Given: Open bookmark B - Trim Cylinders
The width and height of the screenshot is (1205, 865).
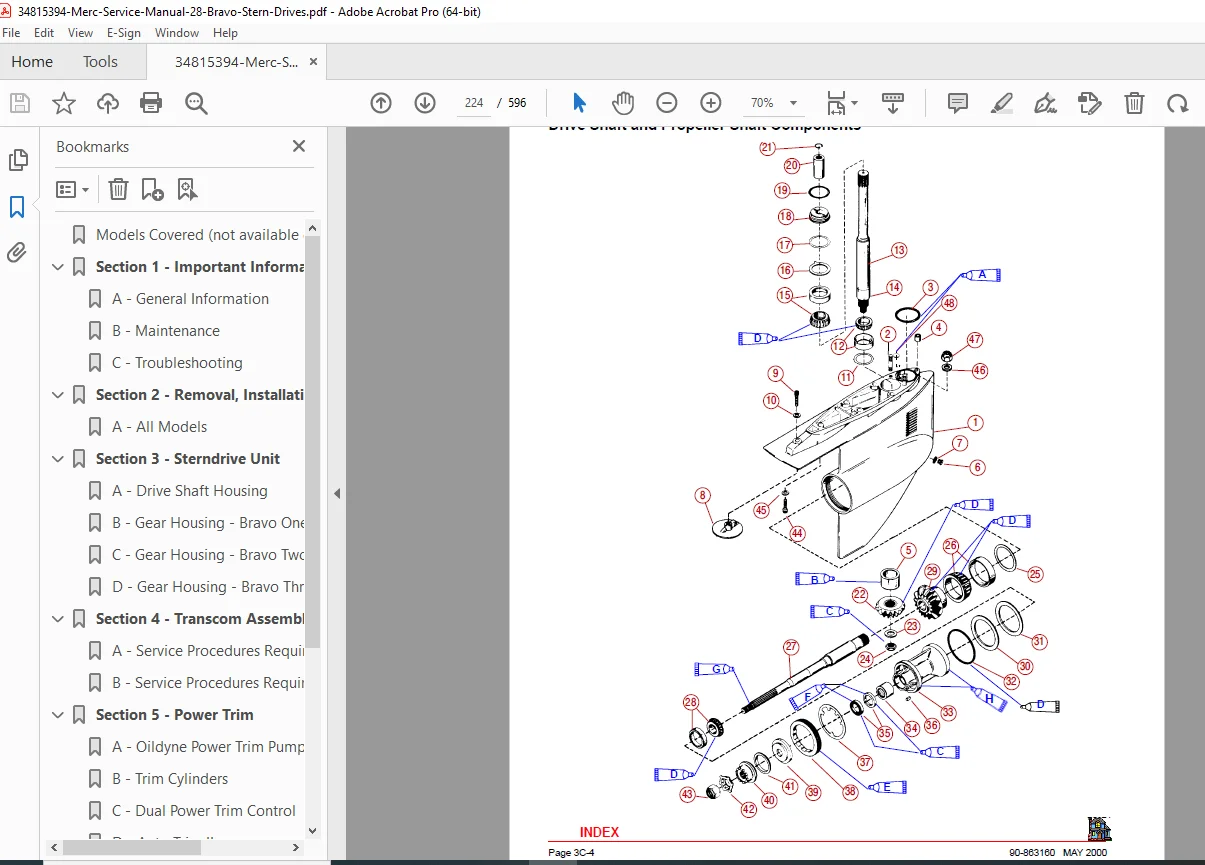Looking at the screenshot, I should point(170,779).
